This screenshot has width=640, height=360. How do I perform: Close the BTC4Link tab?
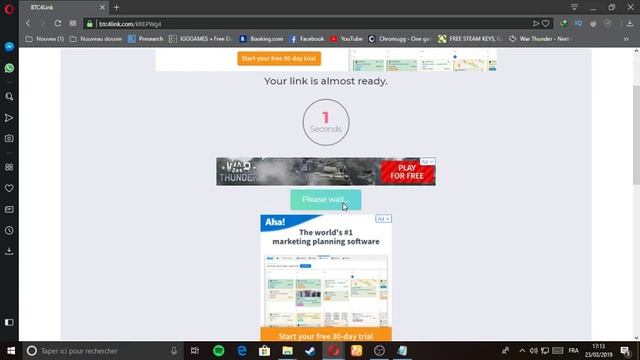(x=102, y=7)
